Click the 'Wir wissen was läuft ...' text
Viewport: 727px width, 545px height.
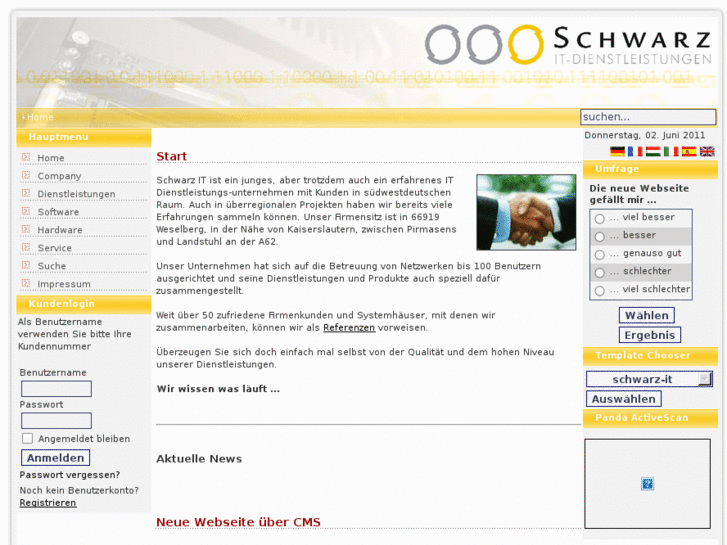(218, 389)
